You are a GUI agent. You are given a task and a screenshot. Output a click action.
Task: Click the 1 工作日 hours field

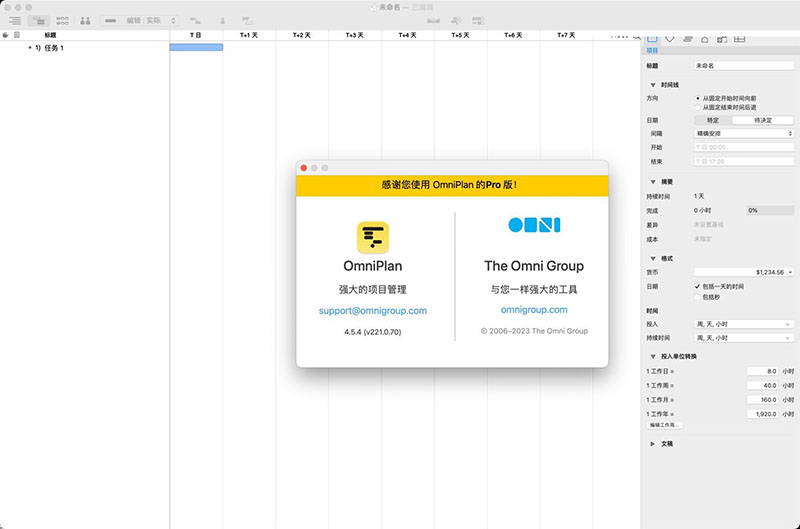coord(763,371)
